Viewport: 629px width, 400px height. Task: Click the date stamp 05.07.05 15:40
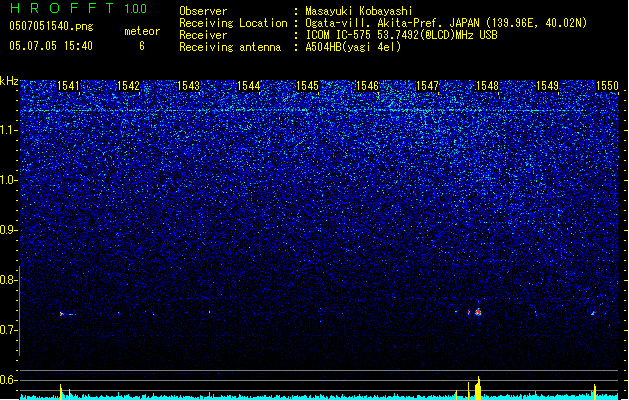[51, 46]
